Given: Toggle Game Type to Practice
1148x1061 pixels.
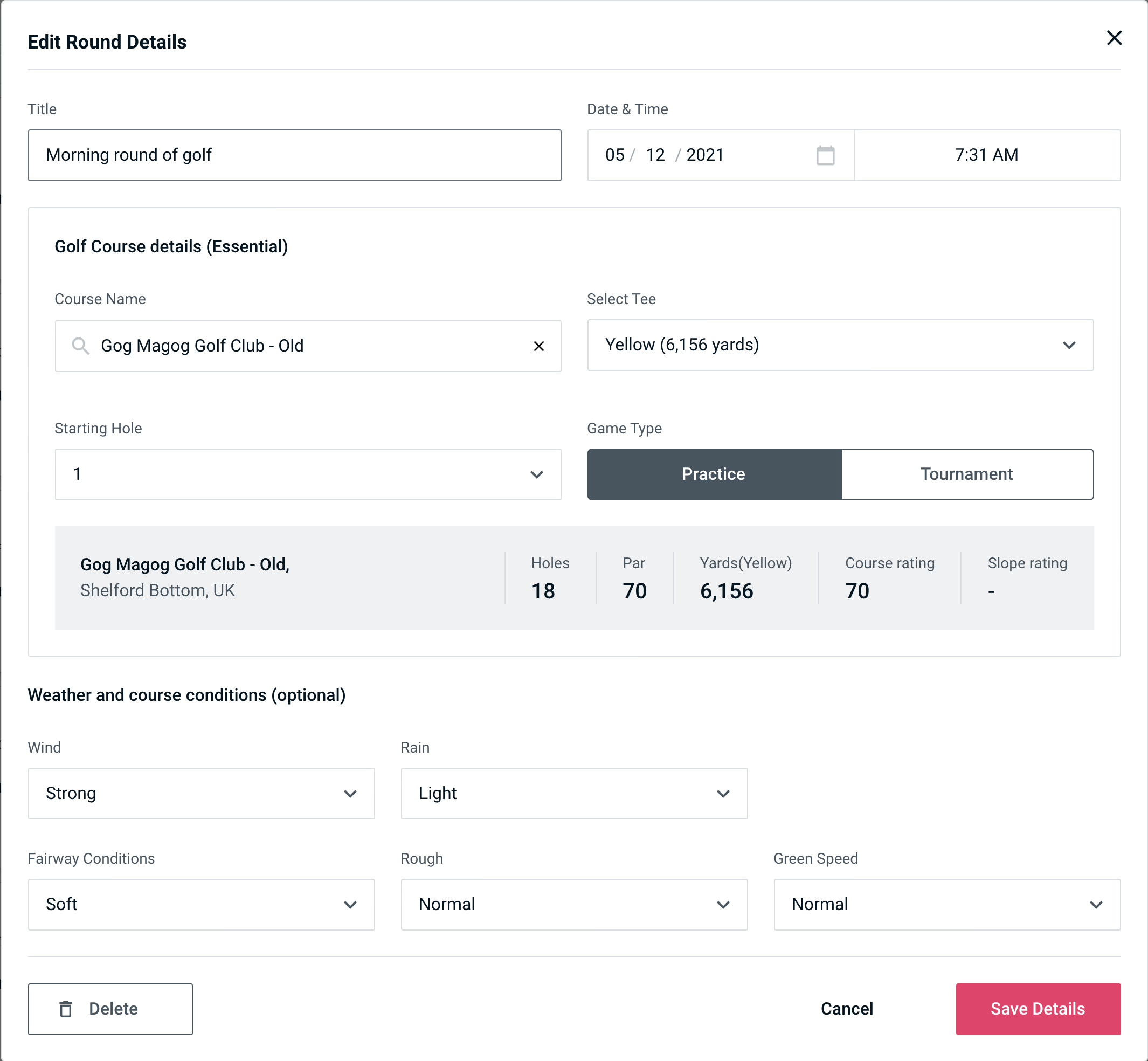Looking at the screenshot, I should tap(714, 474).
